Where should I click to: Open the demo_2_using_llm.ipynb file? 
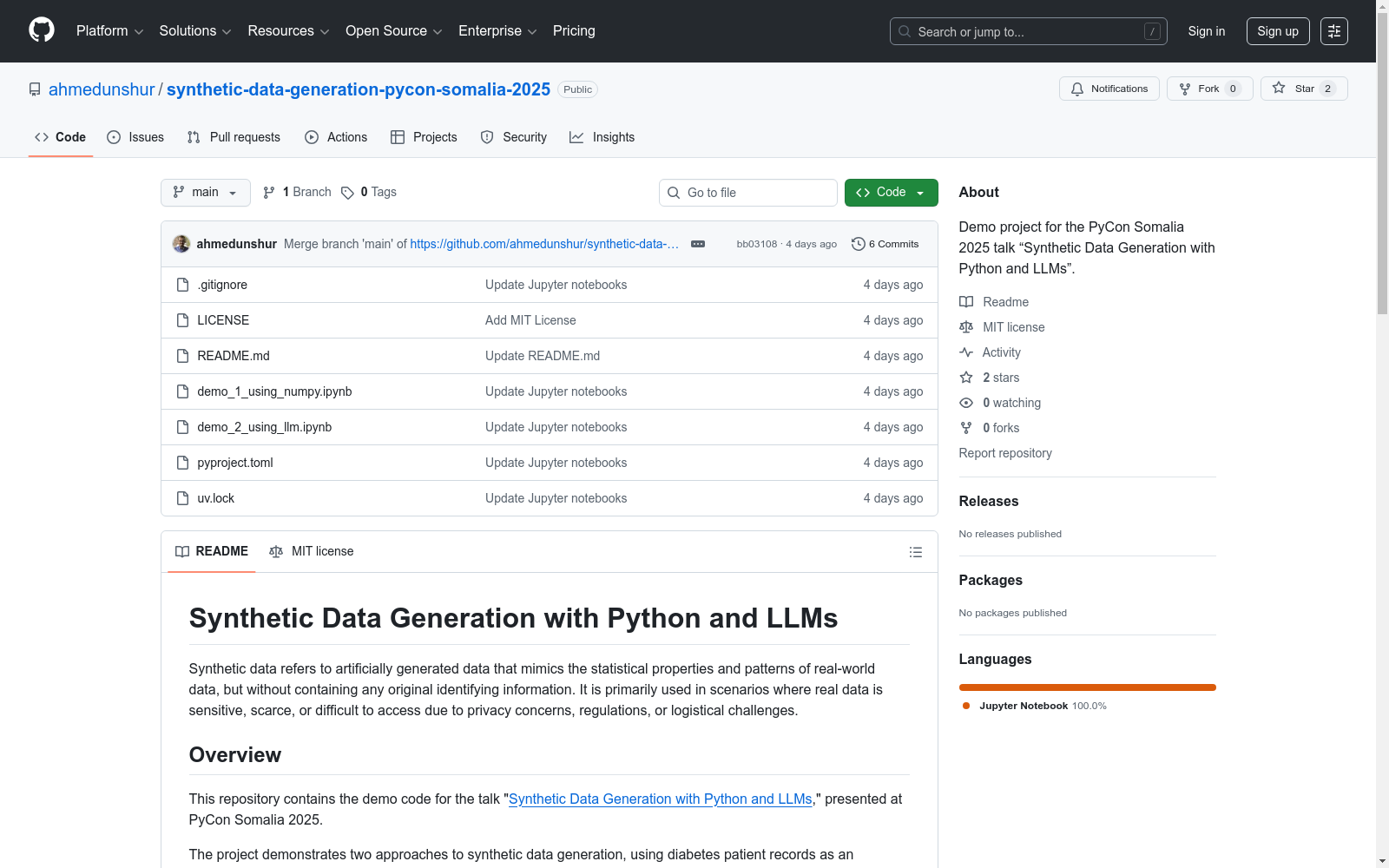[x=265, y=427]
